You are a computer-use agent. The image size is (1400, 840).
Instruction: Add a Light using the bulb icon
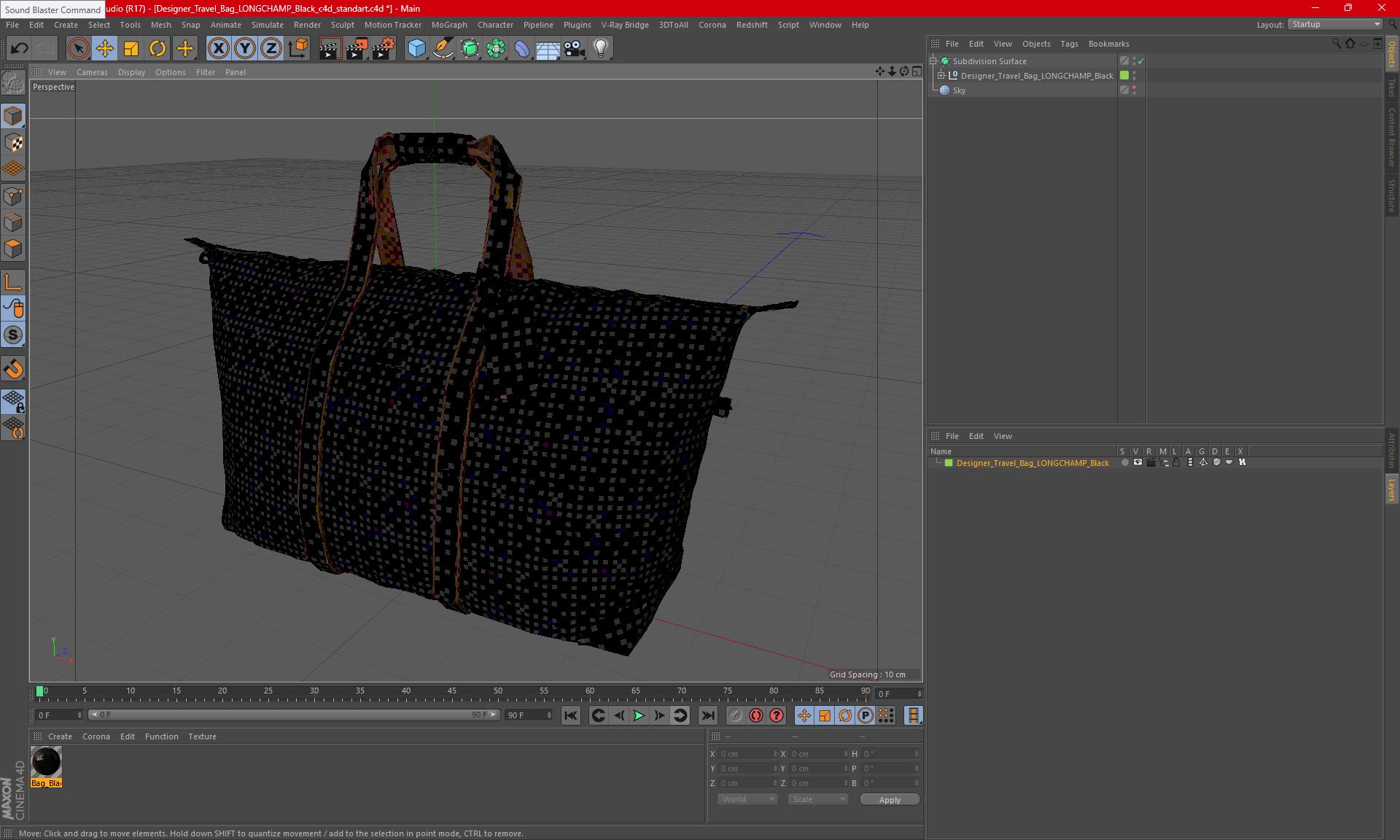pos(601,49)
